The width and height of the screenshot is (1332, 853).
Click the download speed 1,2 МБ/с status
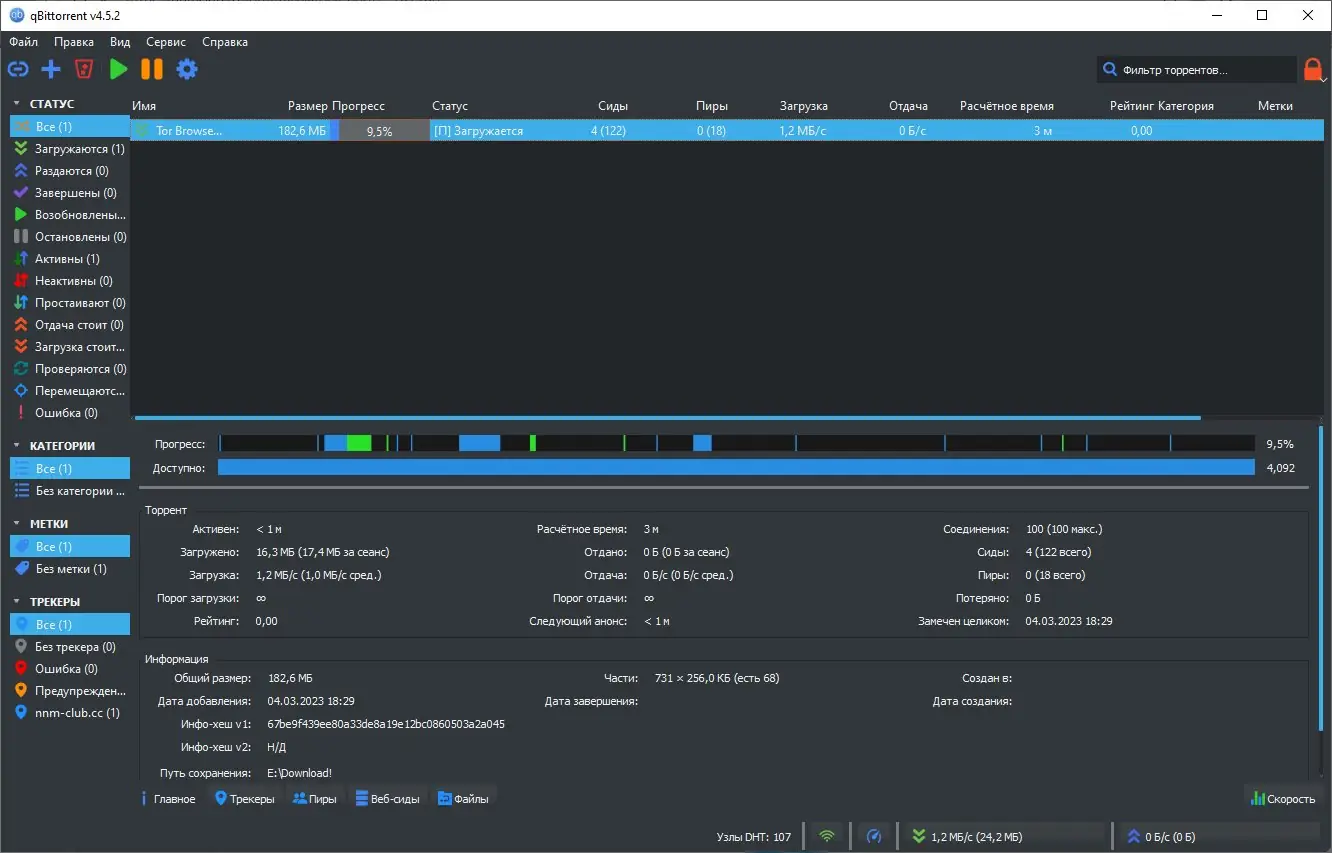pyautogui.click(x=1005, y=837)
